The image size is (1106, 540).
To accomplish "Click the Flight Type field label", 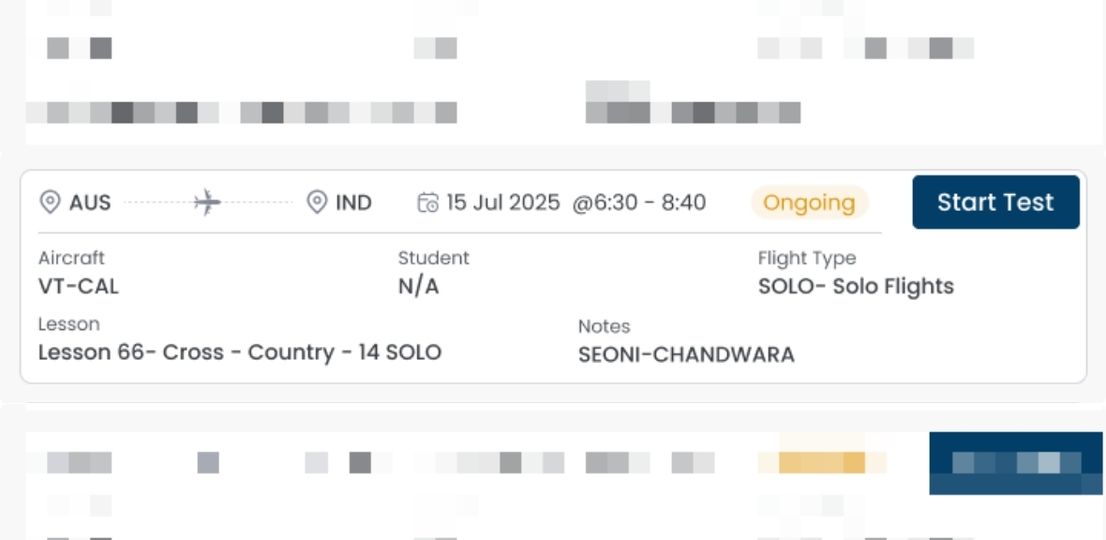I will tap(806, 259).
